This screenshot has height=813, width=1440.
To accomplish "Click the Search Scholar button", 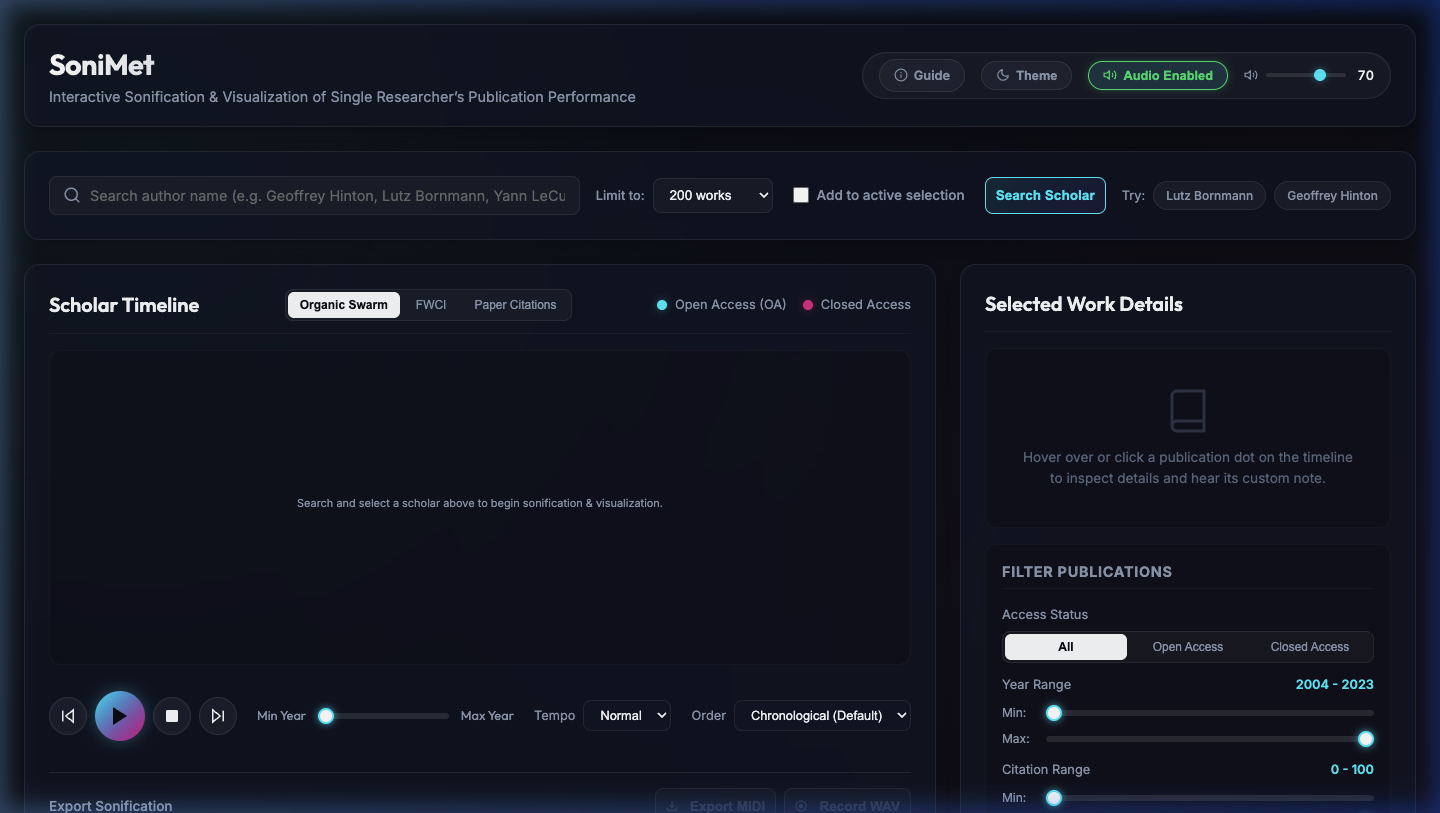I will (x=1045, y=195).
